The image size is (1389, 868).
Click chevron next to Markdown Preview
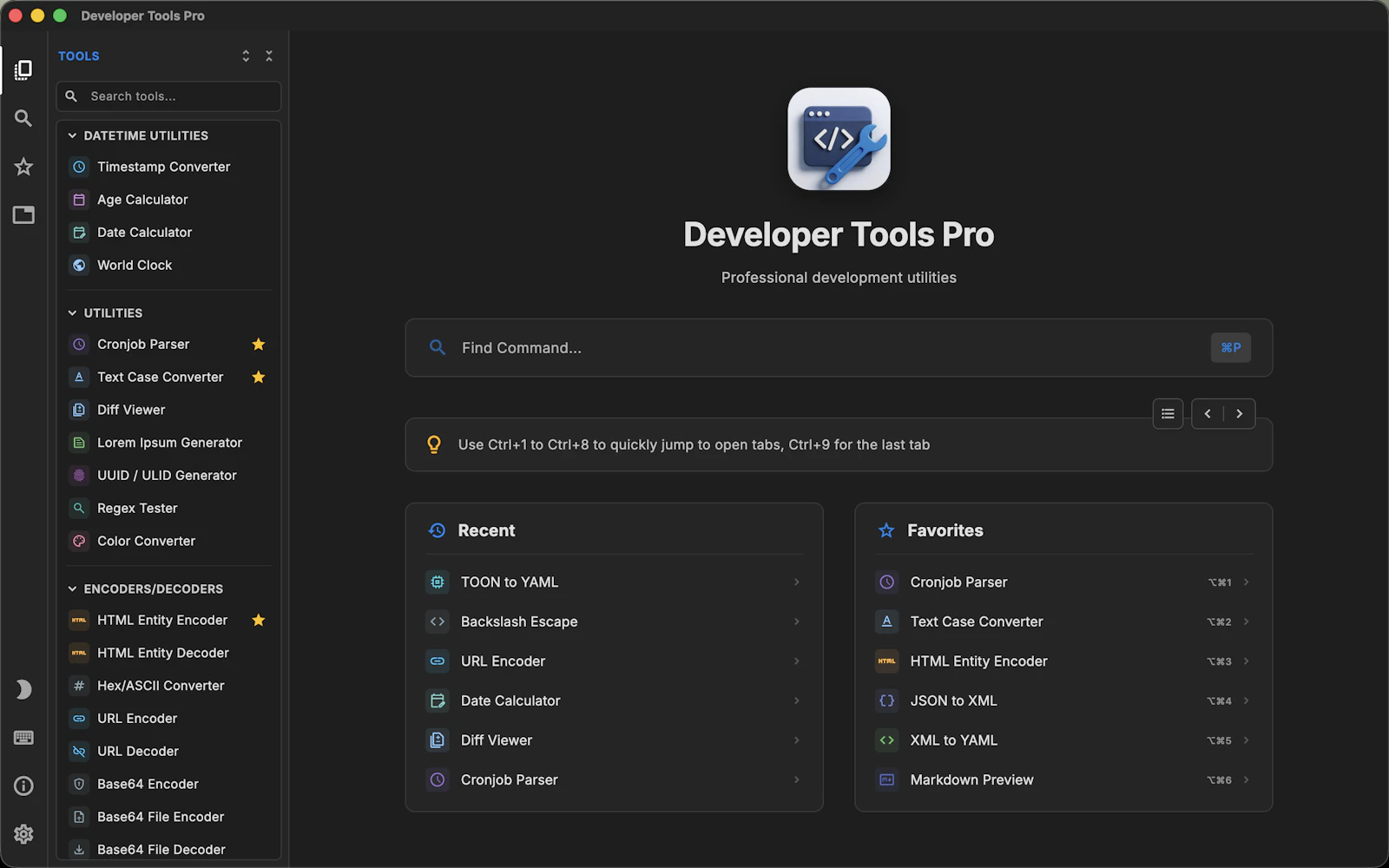click(x=1246, y=779)
